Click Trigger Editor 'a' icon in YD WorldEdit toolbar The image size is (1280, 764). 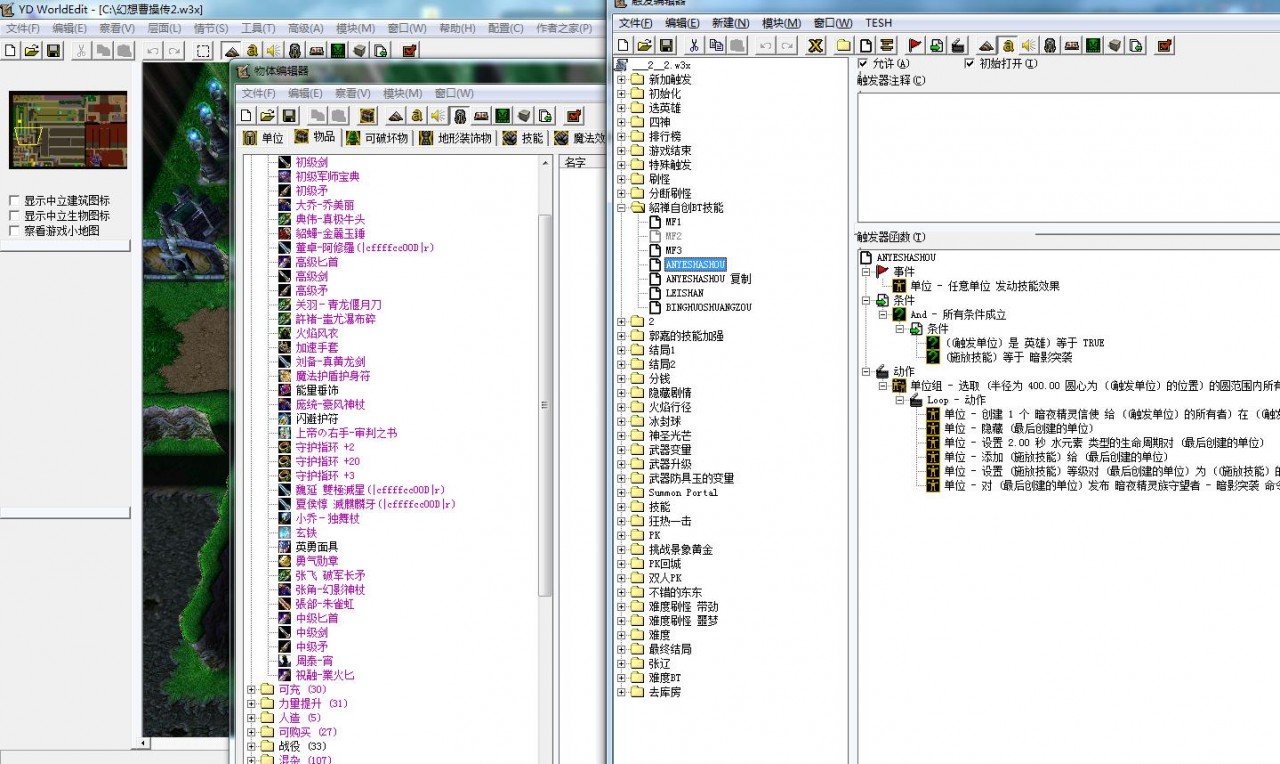252,50
